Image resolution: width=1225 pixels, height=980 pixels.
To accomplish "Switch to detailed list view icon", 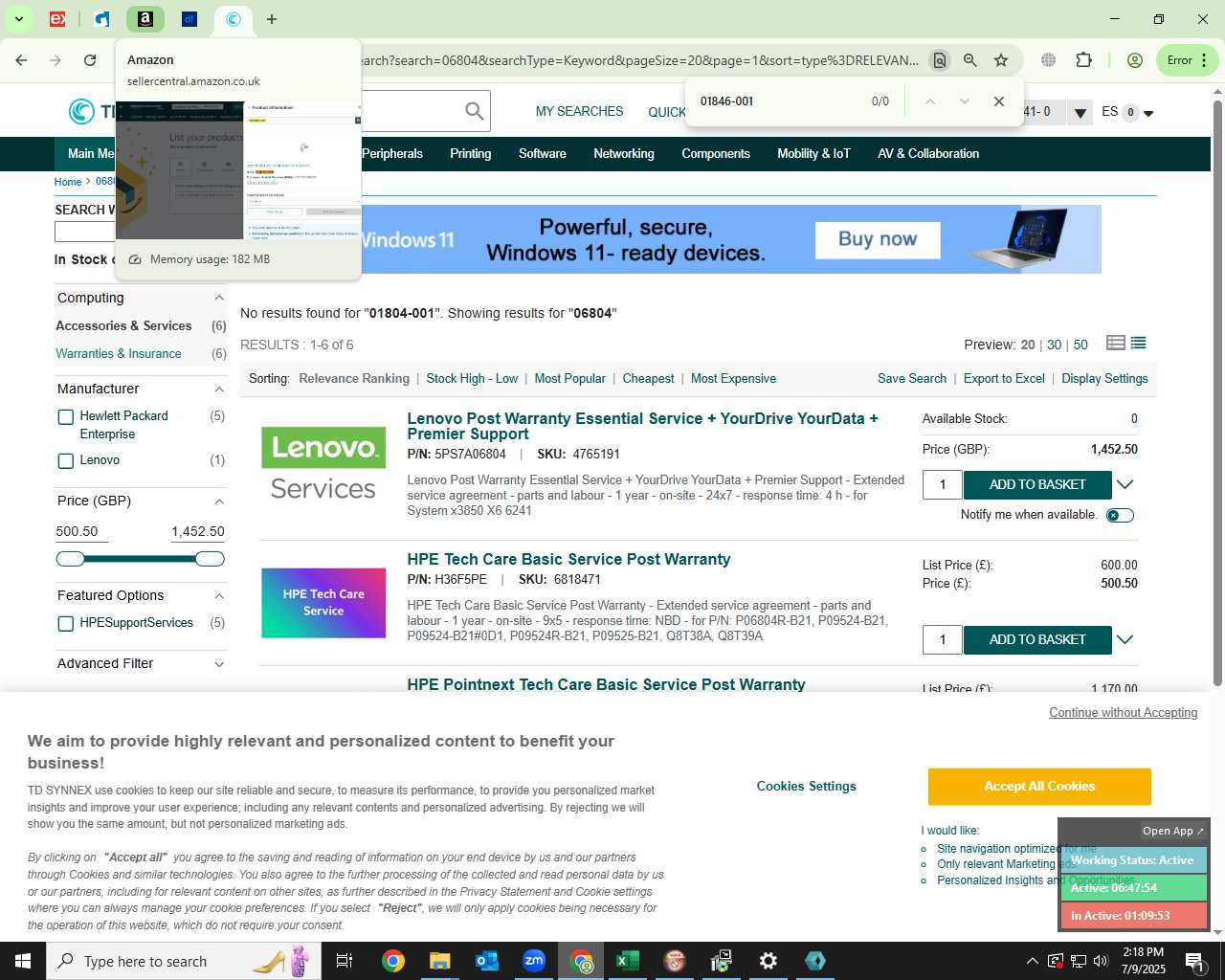I will point(1115,343).
